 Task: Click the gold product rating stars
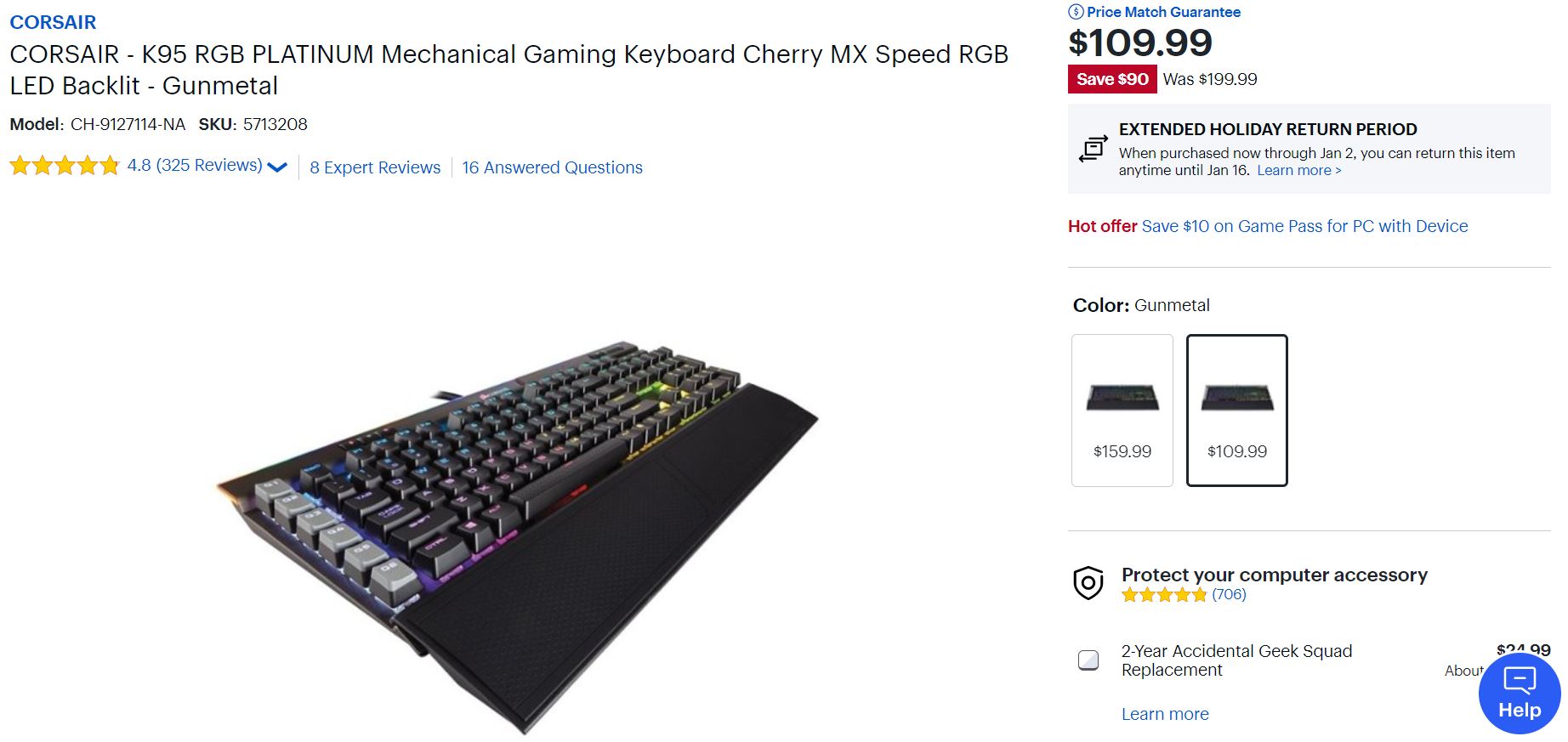(x=65, y=166)
